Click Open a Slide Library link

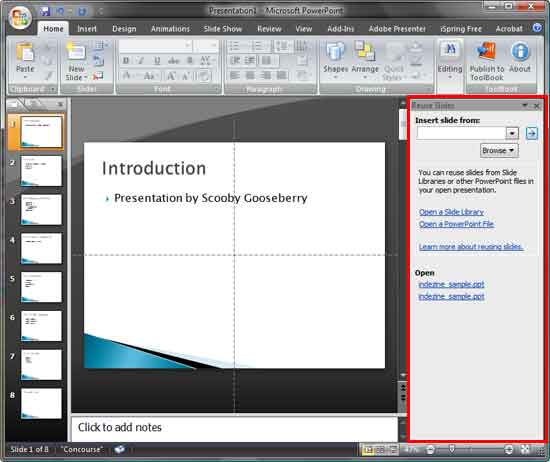coord(451,212)
